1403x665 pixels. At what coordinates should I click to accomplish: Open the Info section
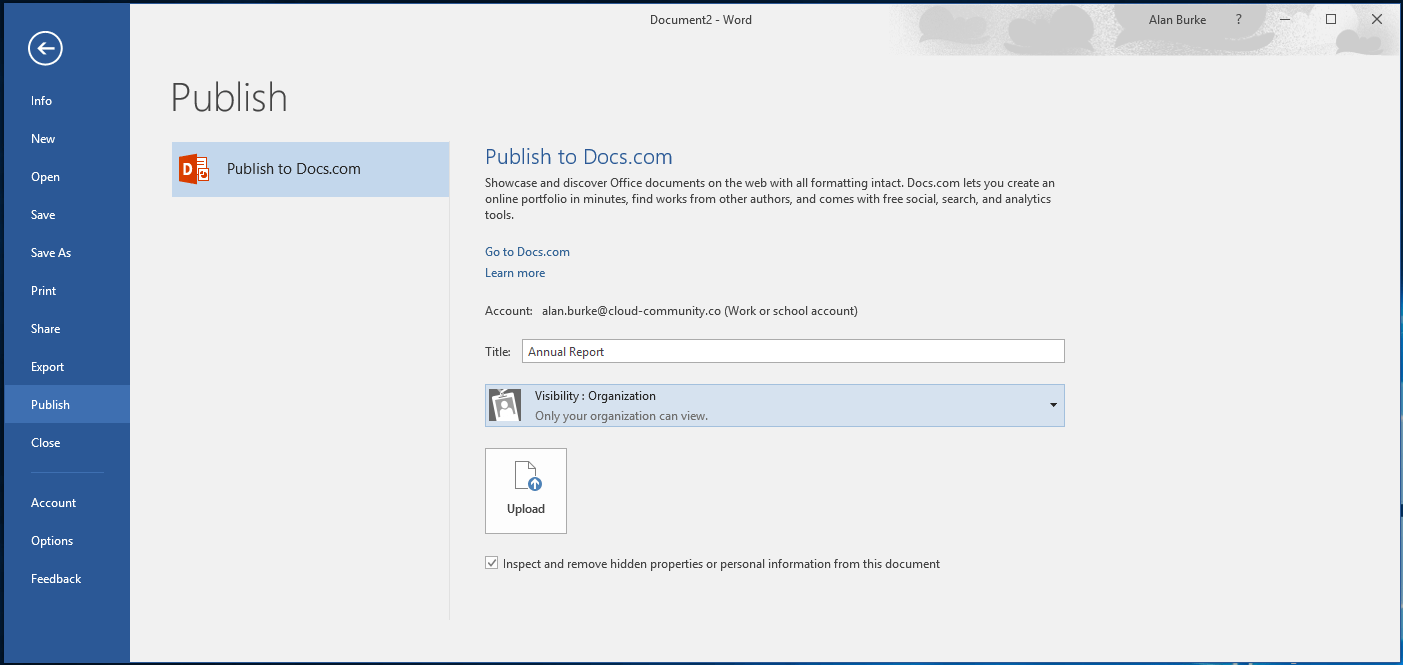(x=41, y=100)
